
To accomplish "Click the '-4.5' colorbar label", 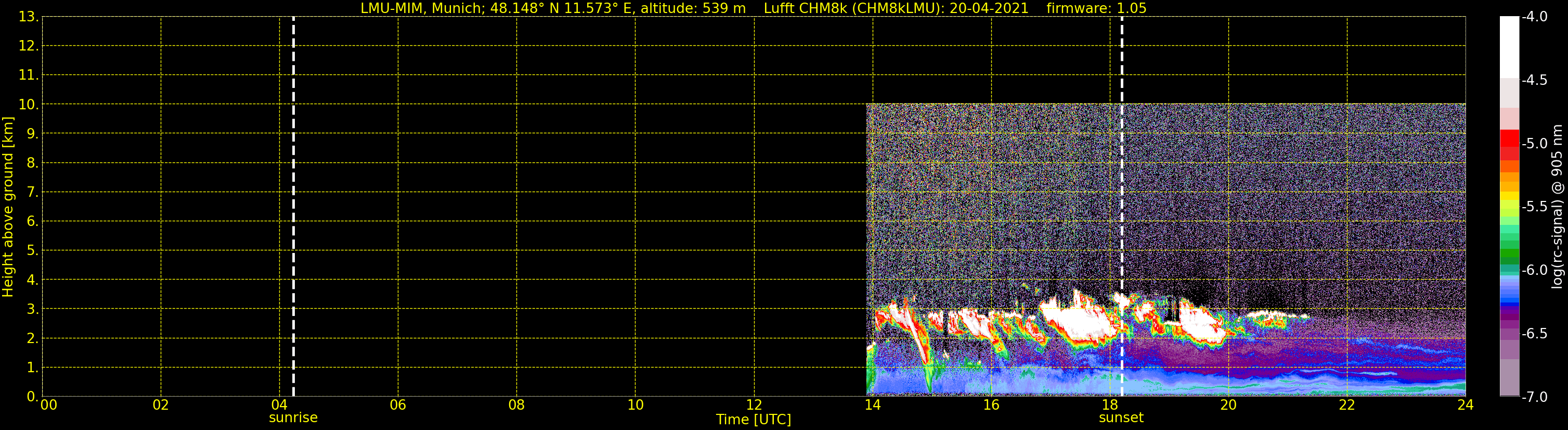I will (x=1535, y=80).
